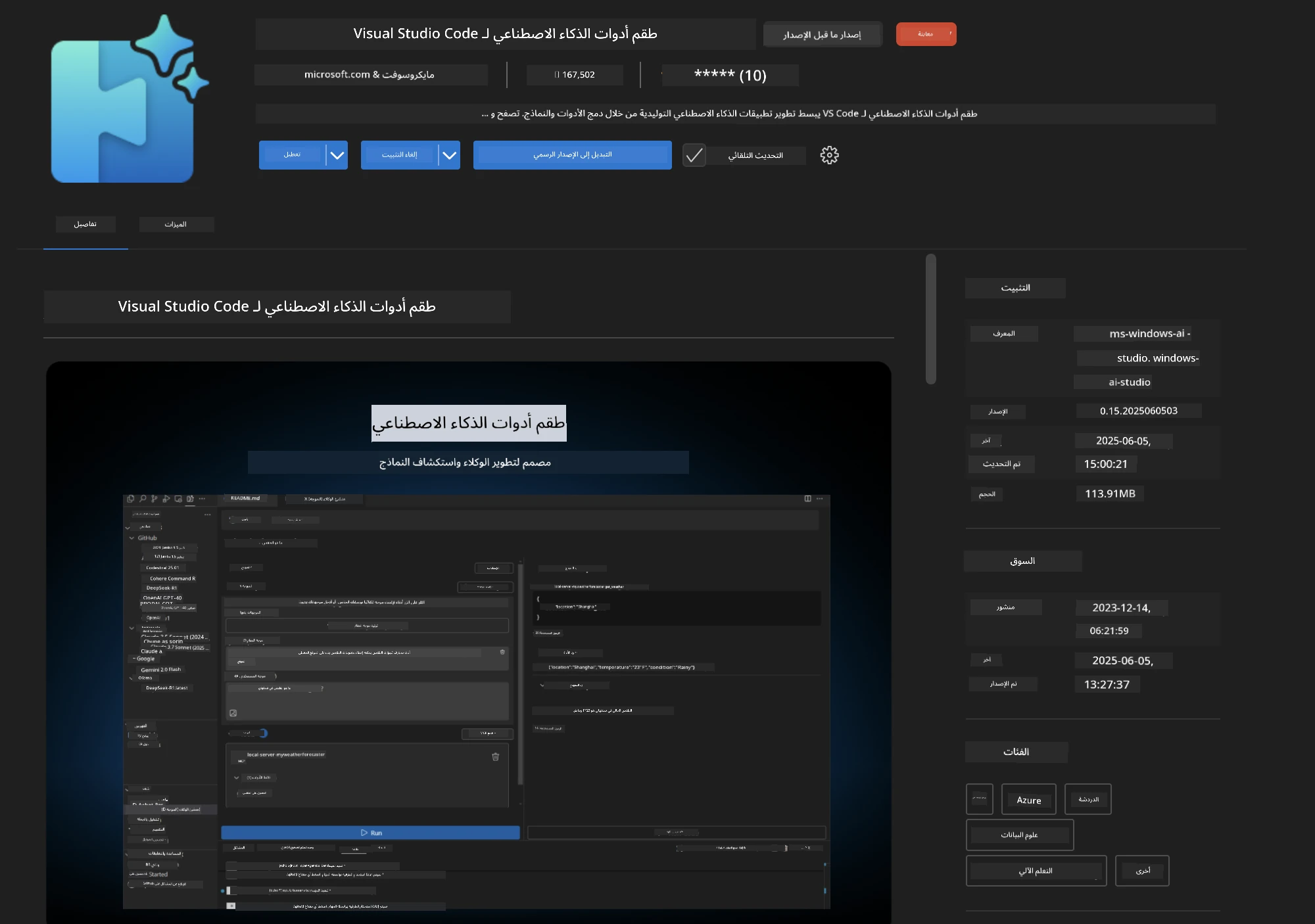1315x924 pixels.
Task: Switch to the تفاصيل (details) tab
Action: pyautogui.click(x=85, y=224)
